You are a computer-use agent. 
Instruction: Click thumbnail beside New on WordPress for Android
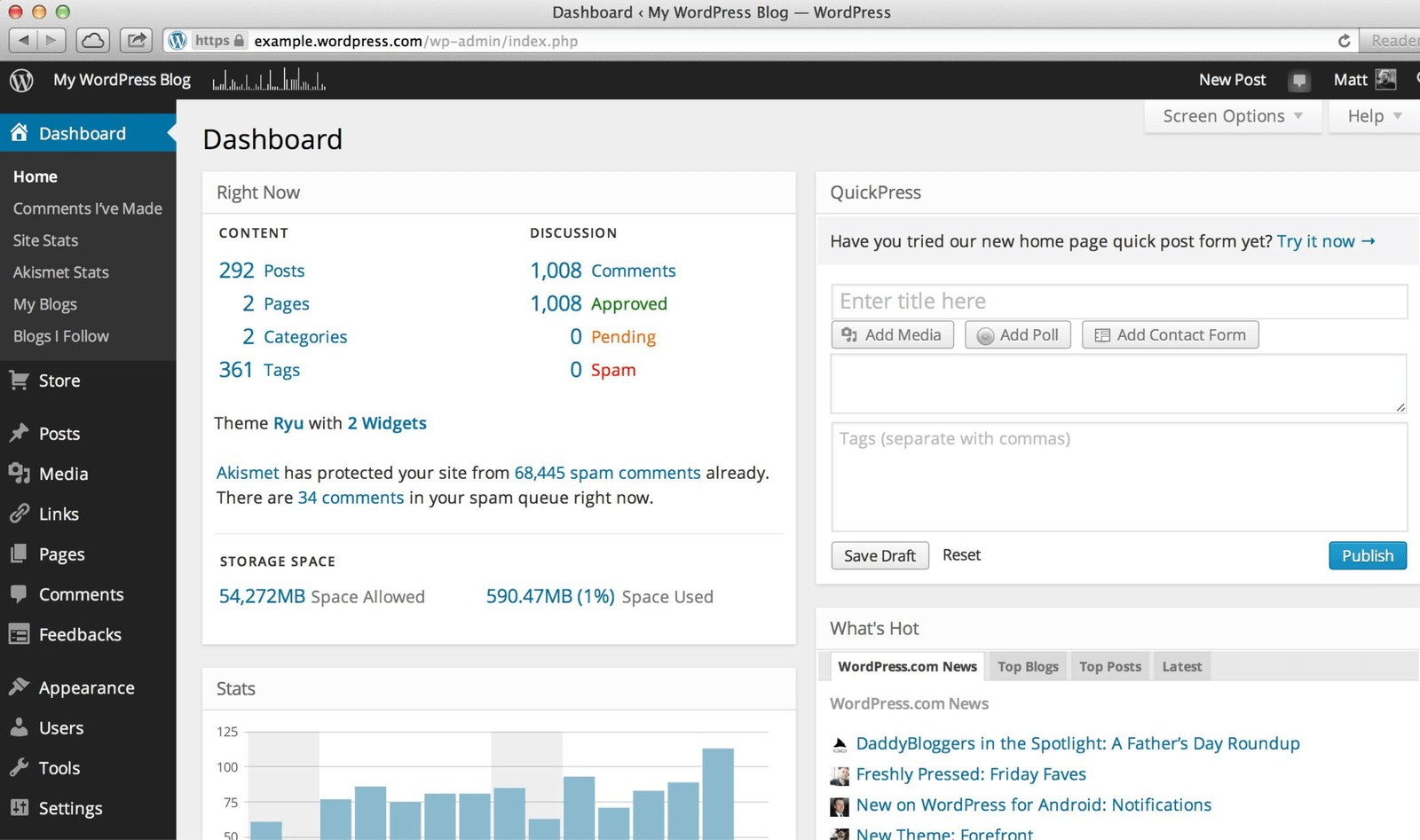click(840, 806)
